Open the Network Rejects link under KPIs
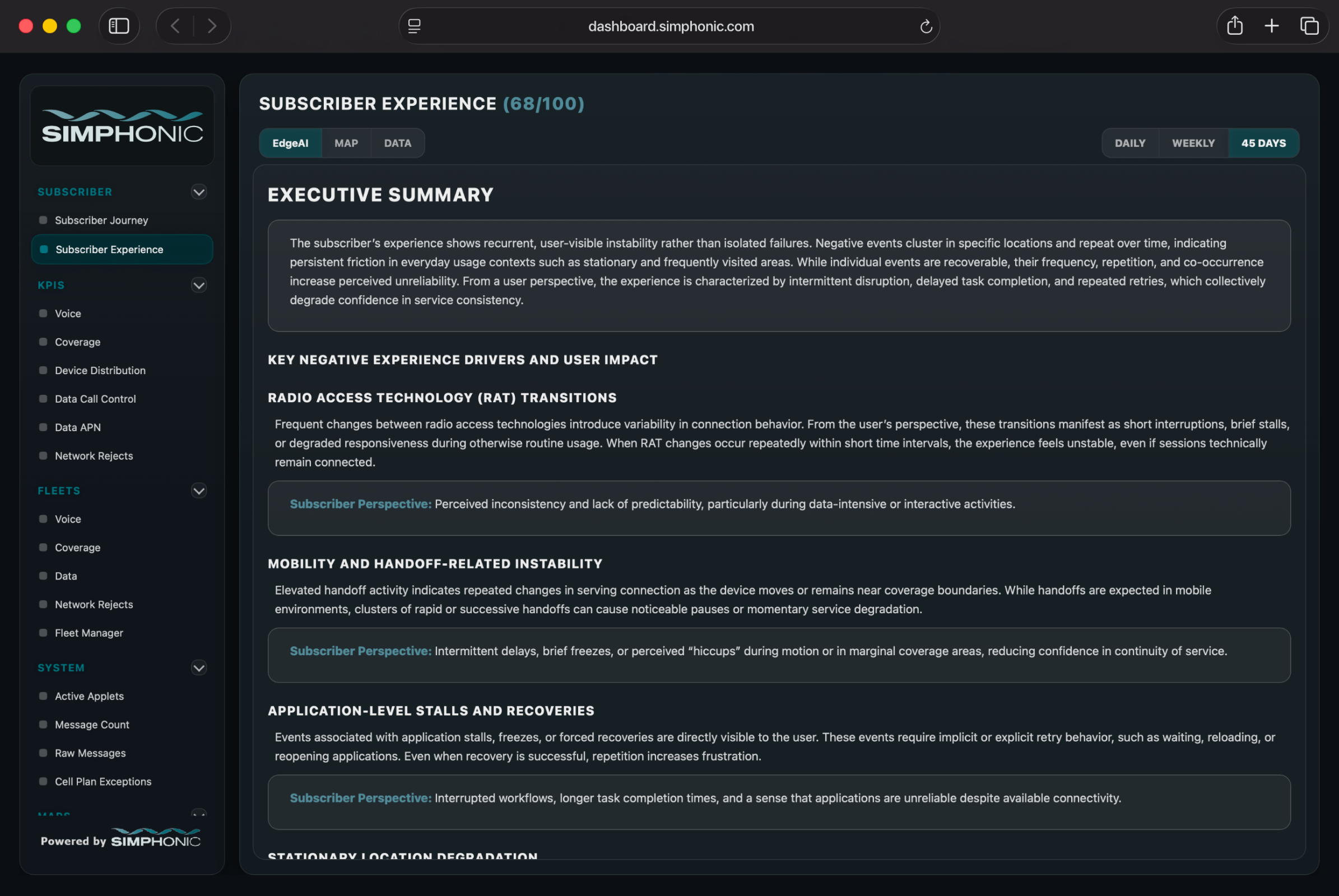The height and width of the screenshot is (896, 1339). point(94,456)
